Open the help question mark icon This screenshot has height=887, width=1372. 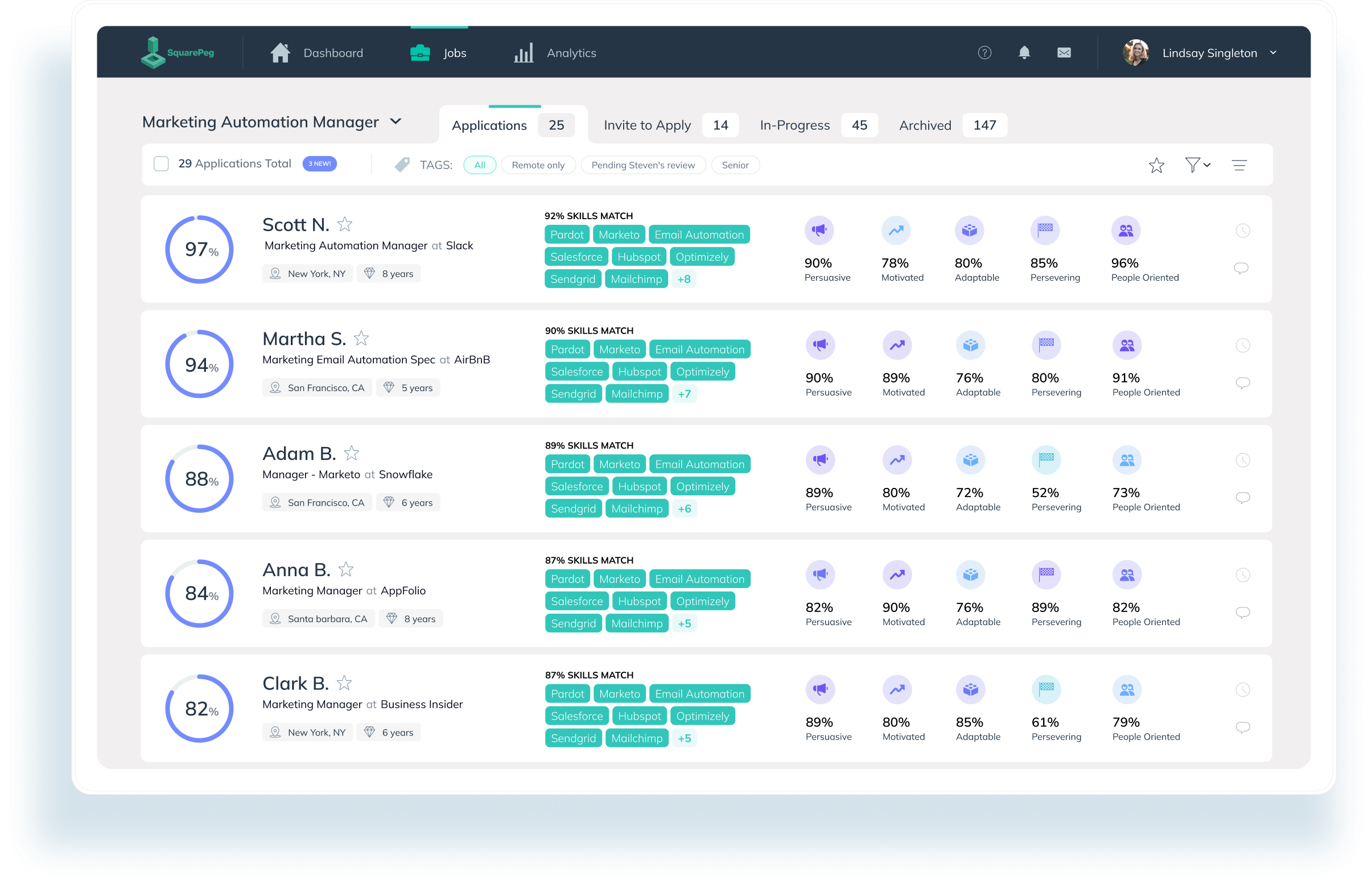pyautogui.click(x=984, y=52)
